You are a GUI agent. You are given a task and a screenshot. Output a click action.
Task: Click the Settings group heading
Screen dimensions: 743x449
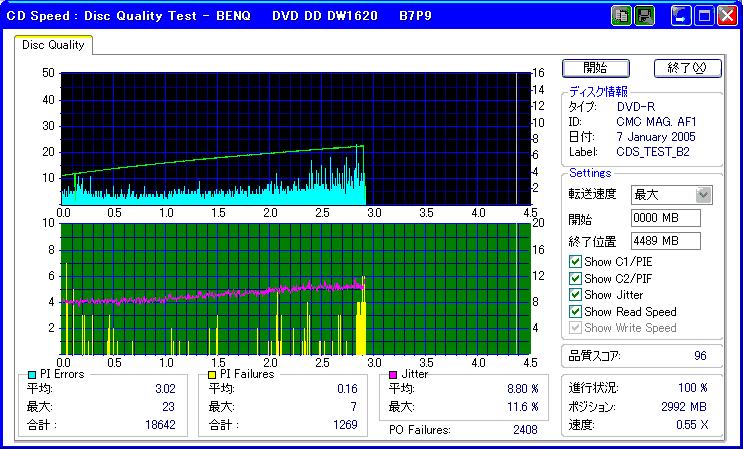click(x=590, y=173)
